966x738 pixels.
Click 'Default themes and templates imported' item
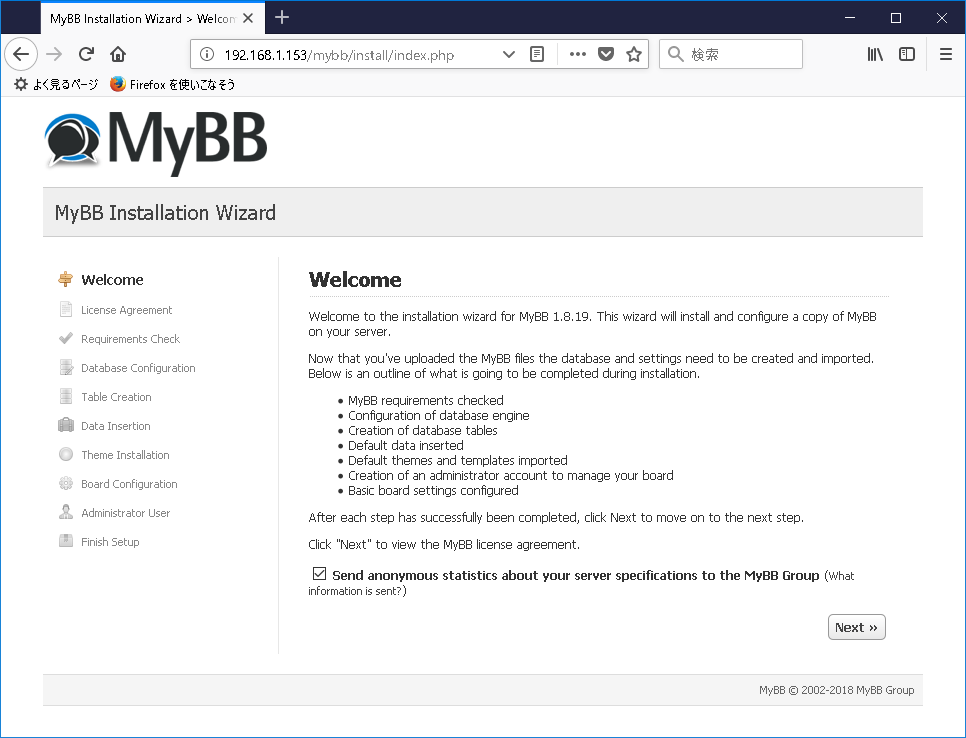point(458,460)
